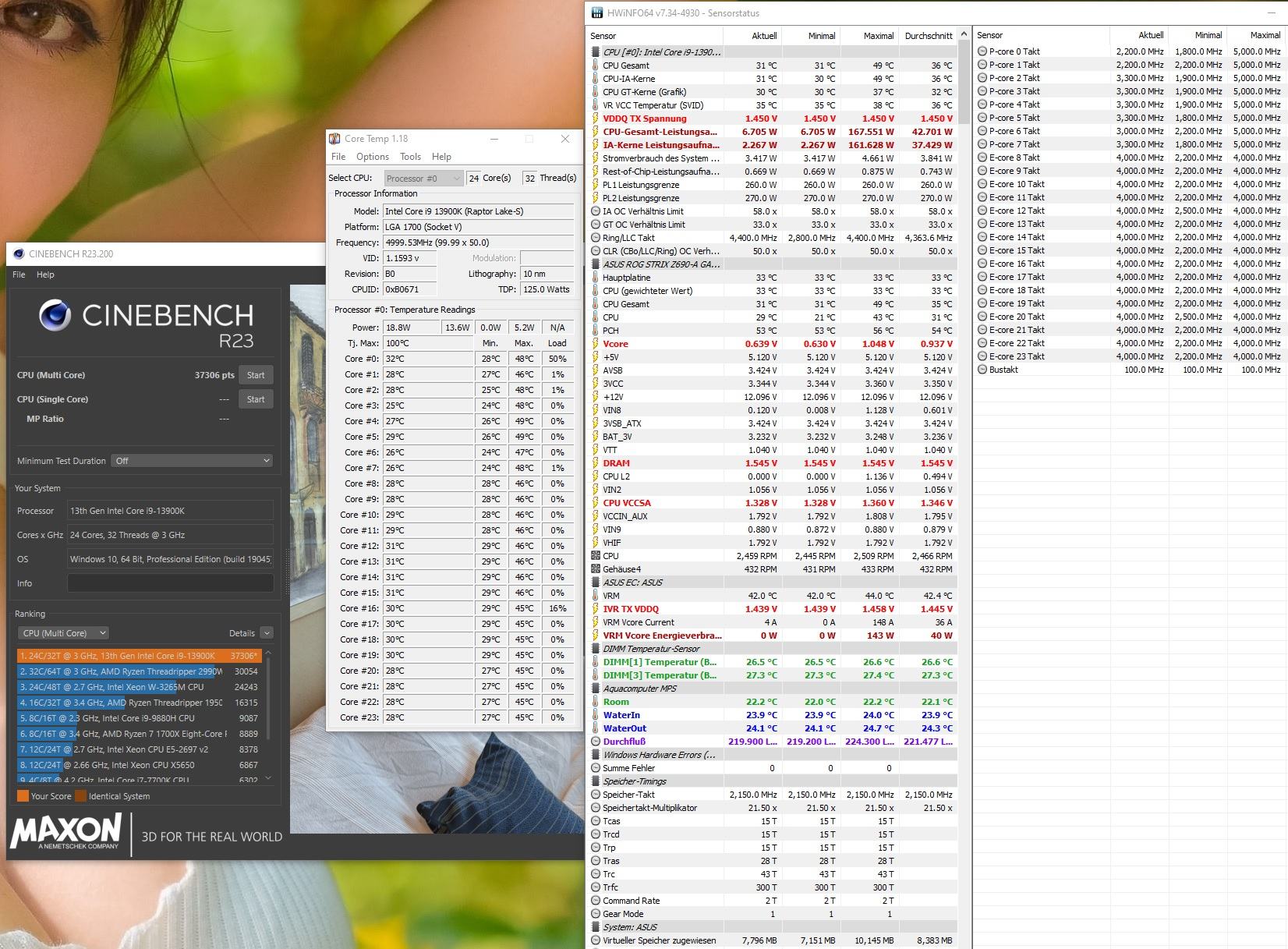Click the Command Rate sensor icon
This screenshot has width=1288, height=949.
(596, 901)
